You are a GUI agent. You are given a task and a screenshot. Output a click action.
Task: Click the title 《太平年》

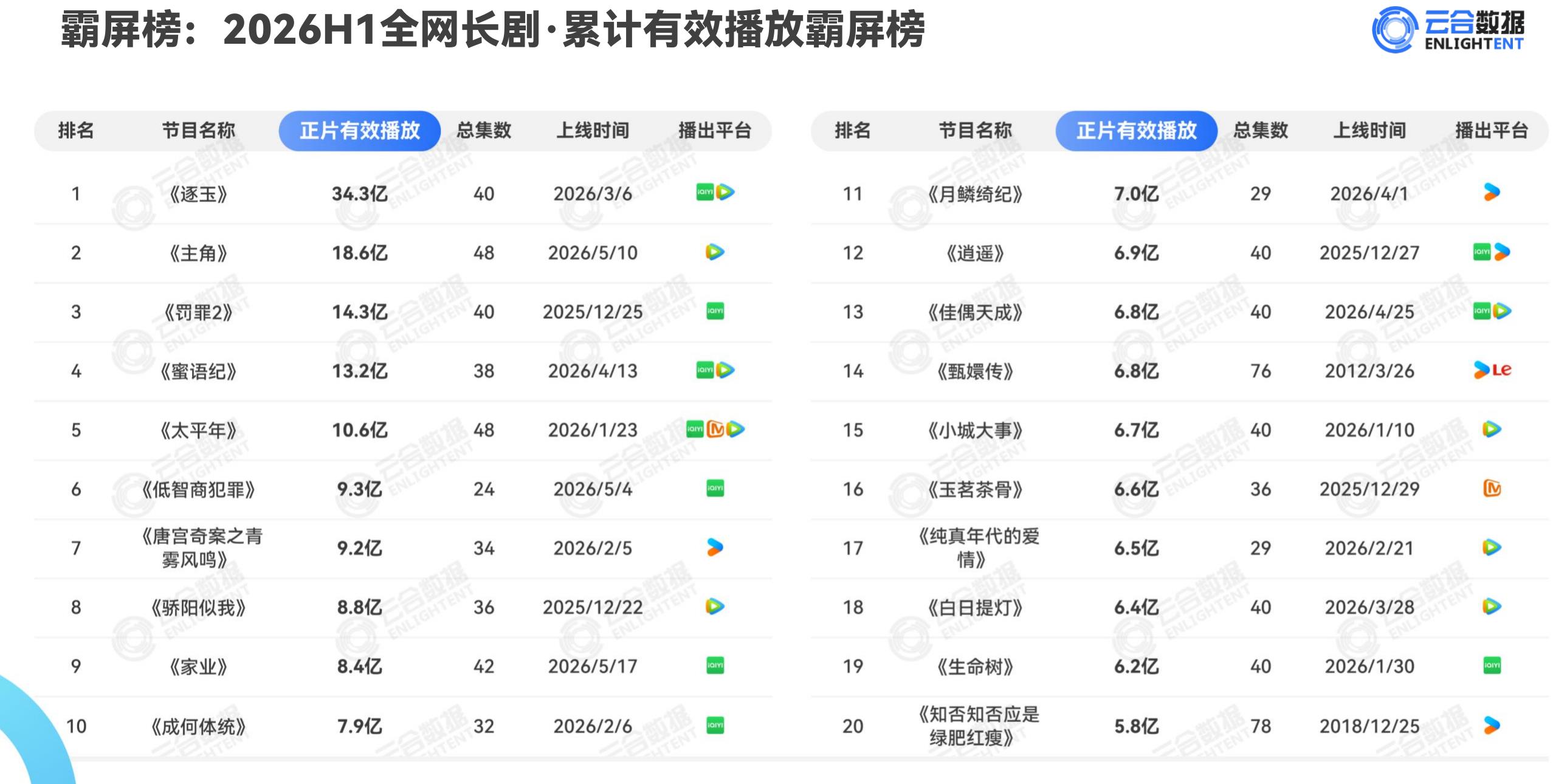(198, 430)
